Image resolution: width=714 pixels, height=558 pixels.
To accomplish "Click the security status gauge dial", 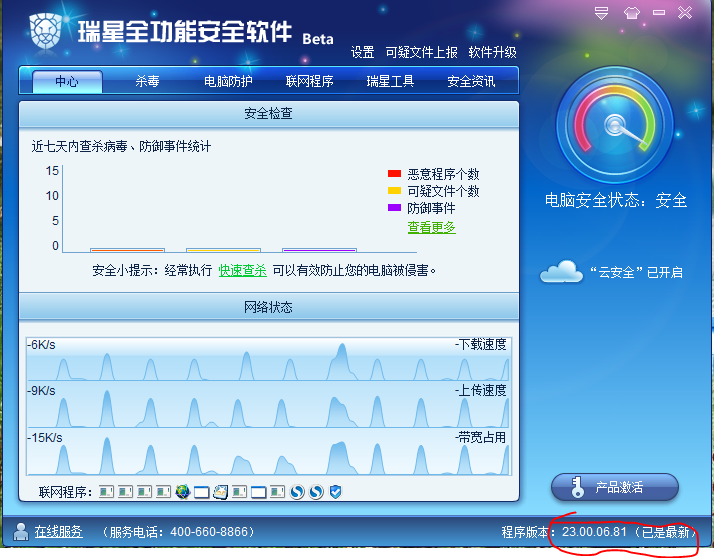I will pos(614,125).
